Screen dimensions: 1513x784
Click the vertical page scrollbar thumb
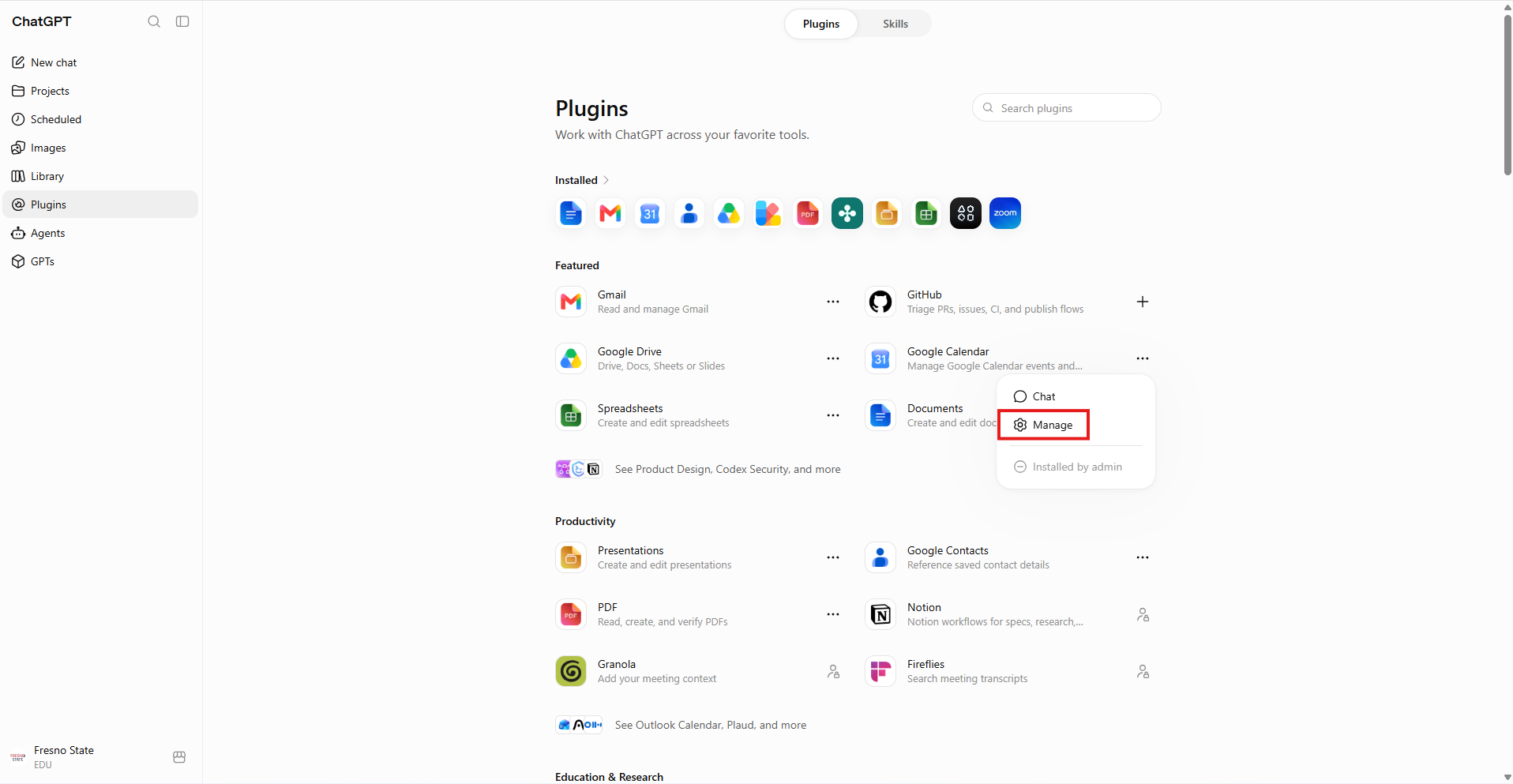click(1507, 95)
